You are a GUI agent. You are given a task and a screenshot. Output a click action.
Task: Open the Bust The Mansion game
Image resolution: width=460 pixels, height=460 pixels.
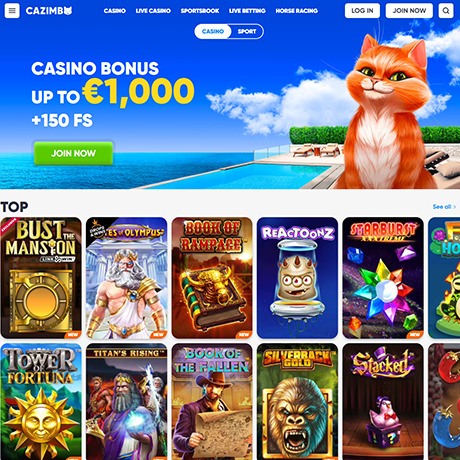click(41, 278)
